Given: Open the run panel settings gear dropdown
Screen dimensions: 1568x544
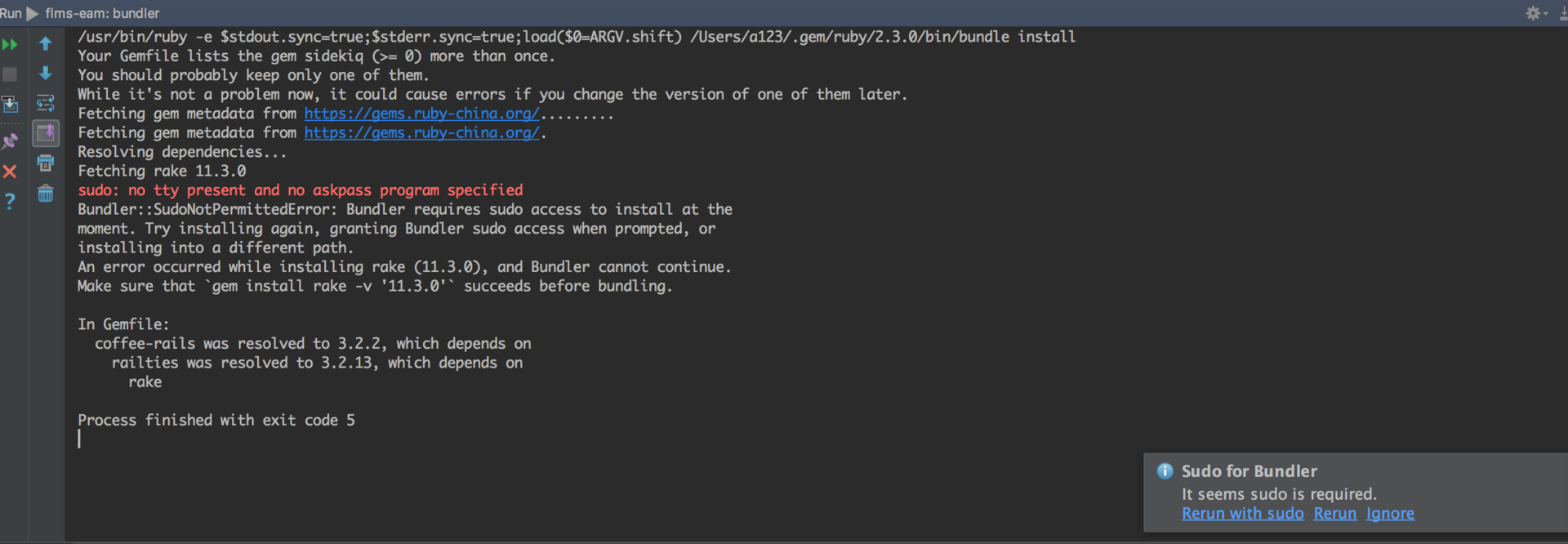Looking at the screenshot, I should coord(1536,13).
